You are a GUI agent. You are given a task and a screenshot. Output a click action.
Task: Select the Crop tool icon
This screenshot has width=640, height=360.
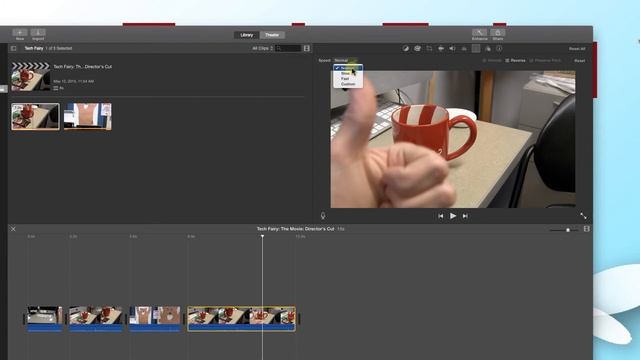point(429,48)
